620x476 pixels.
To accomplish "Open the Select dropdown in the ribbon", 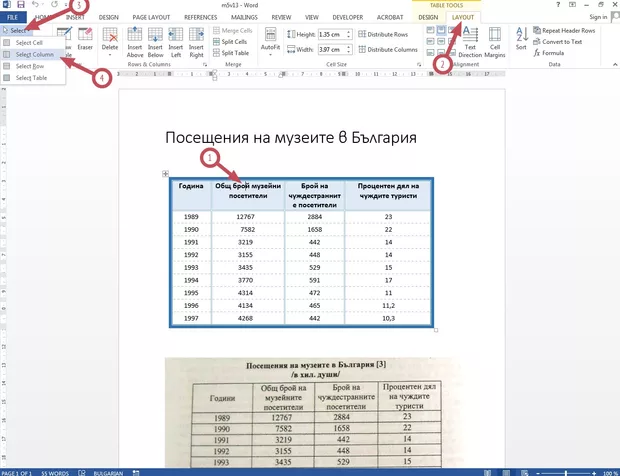I will [16, 30].
